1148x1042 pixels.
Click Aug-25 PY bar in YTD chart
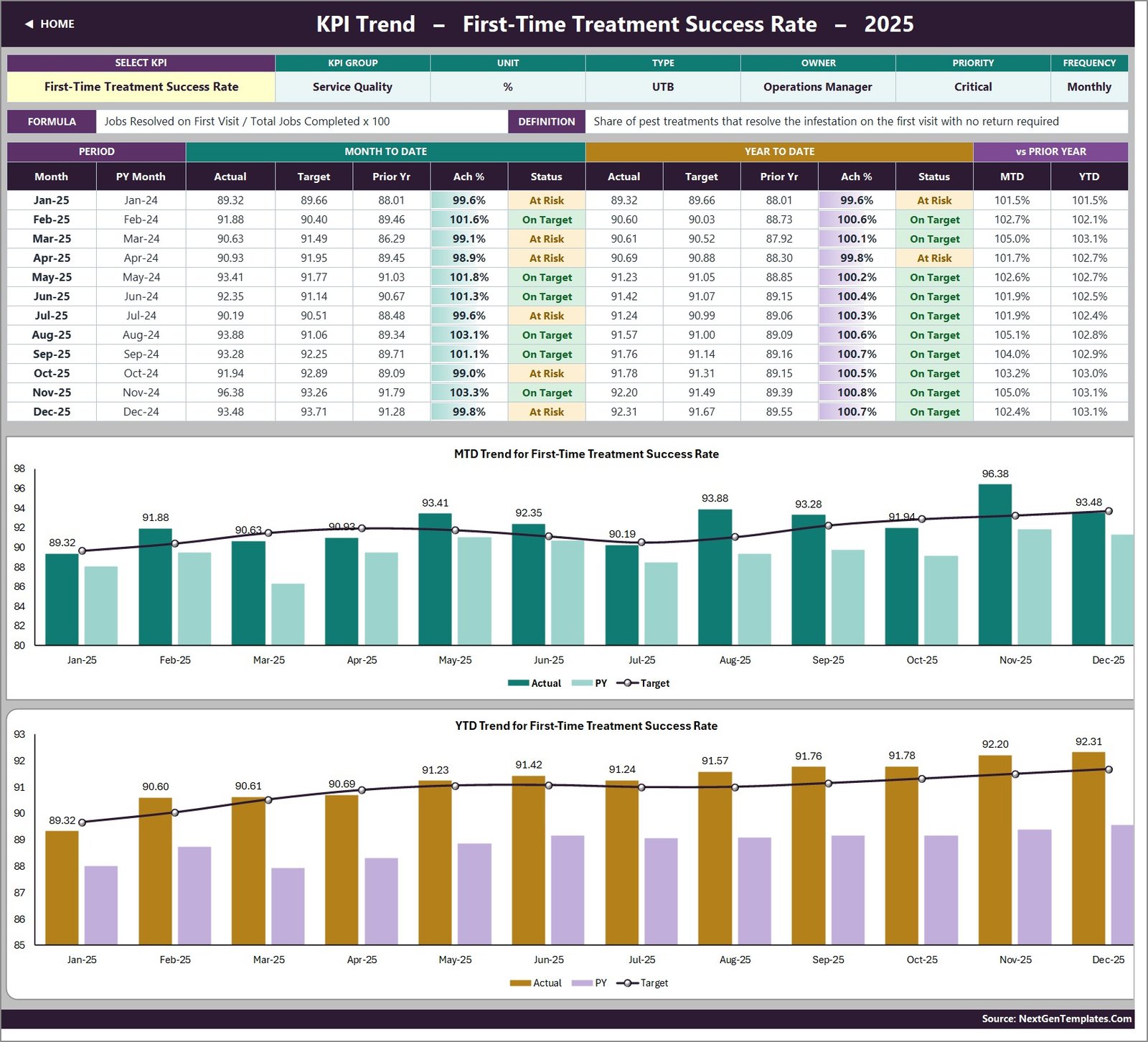pyautogui.click(x=754, y=891)
